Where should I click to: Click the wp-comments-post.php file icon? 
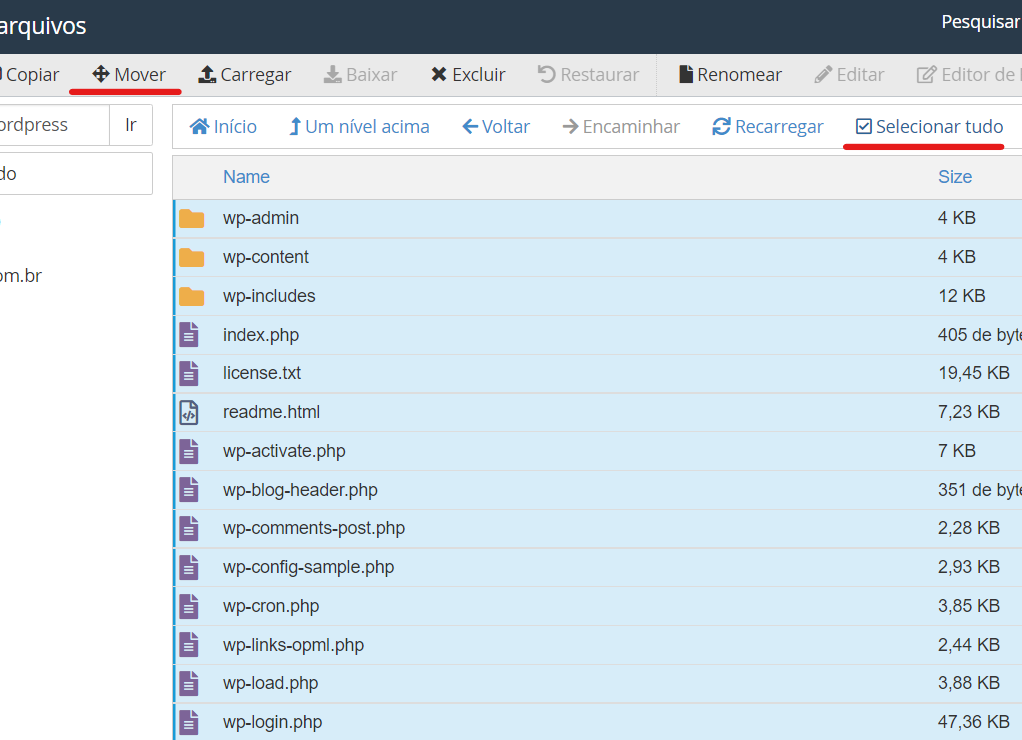[189, 529]
